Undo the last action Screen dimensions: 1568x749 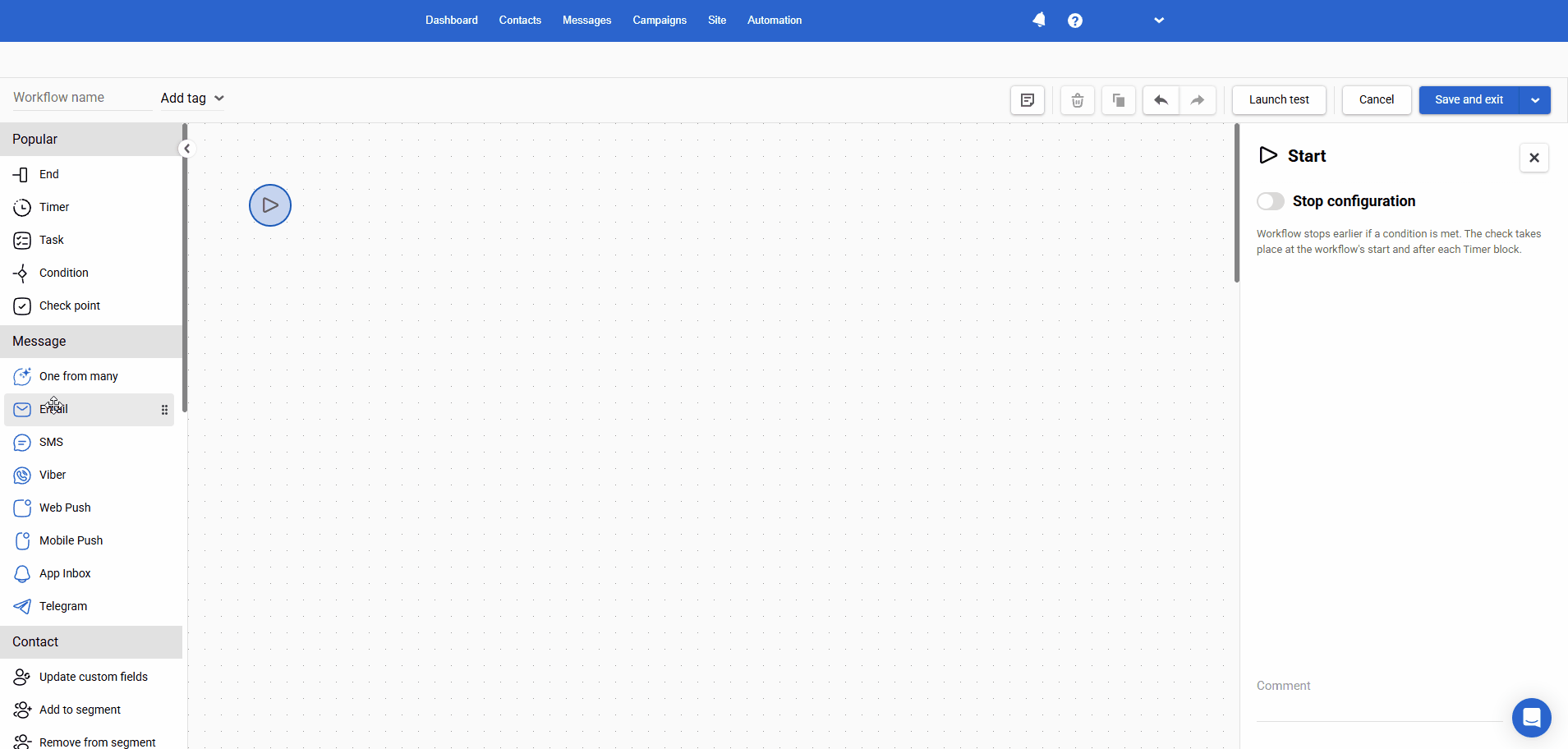1161,100
